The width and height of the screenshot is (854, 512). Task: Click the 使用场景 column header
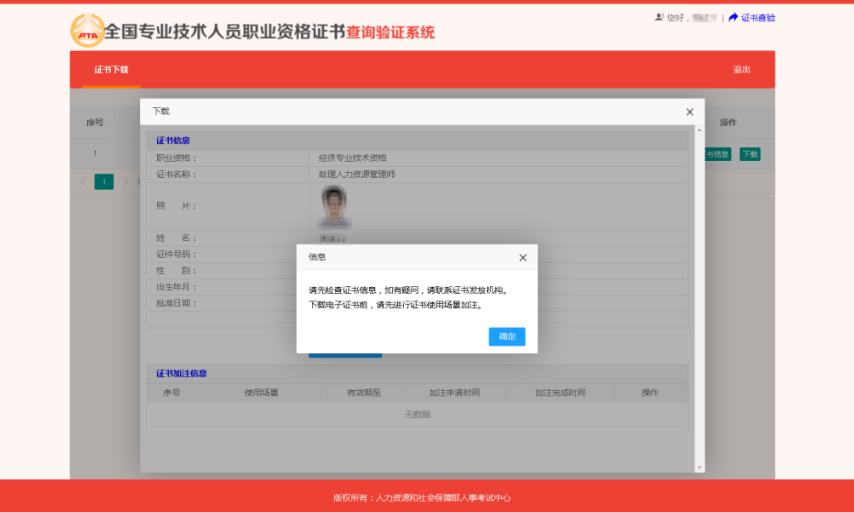(x=261, y=393)
